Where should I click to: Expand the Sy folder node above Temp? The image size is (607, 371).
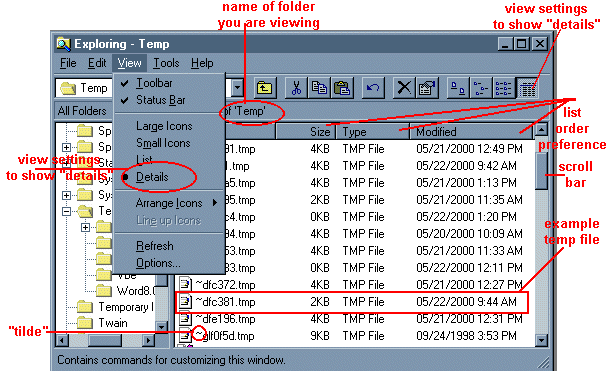pyautogui.click(x=66, y=195)
